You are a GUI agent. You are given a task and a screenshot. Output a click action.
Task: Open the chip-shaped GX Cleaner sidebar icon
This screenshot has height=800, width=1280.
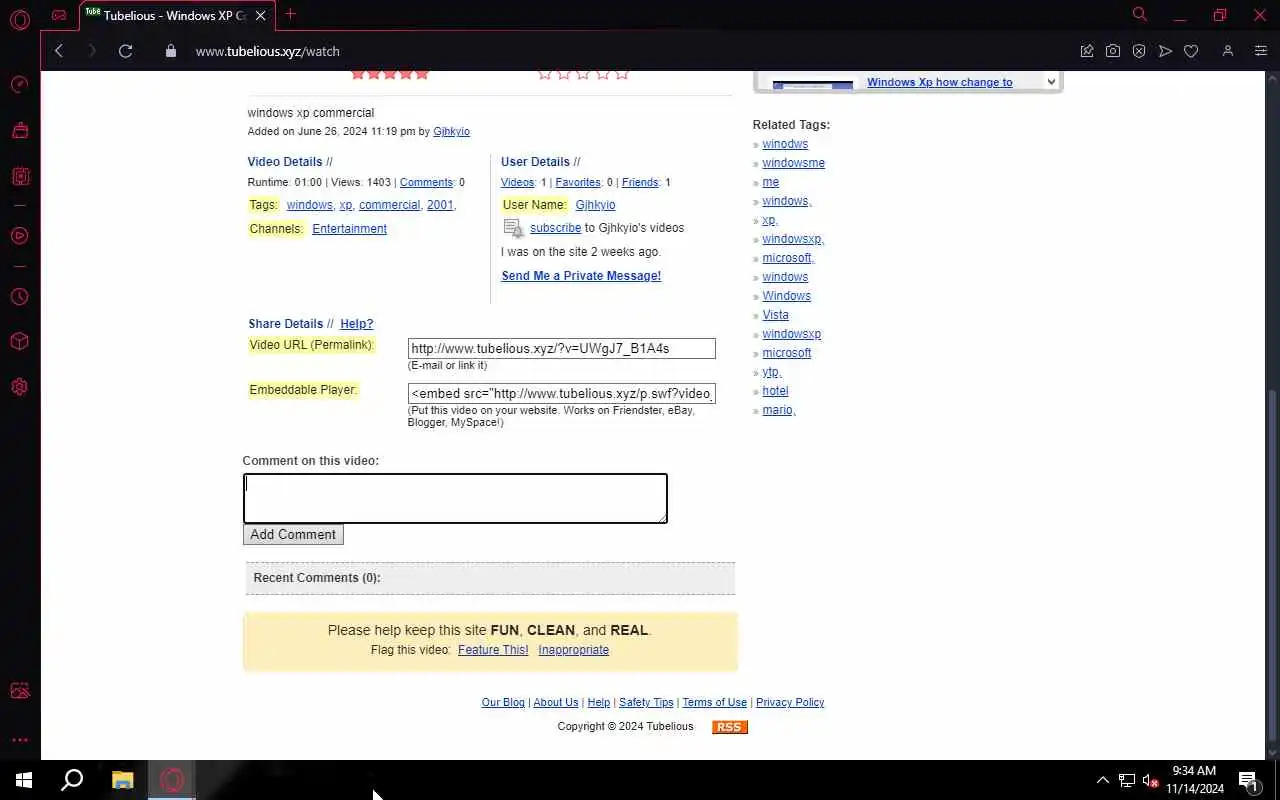pos(19,176)
